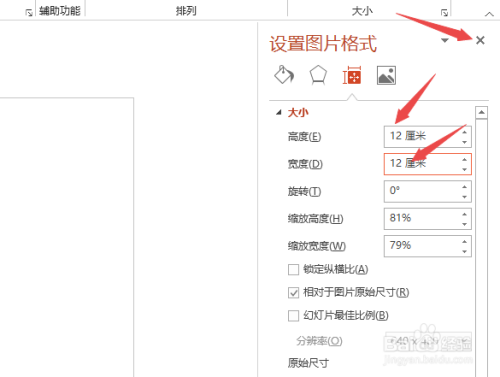
Task: Open the Effects pentagon tab icon
Action: click(318, 75)
